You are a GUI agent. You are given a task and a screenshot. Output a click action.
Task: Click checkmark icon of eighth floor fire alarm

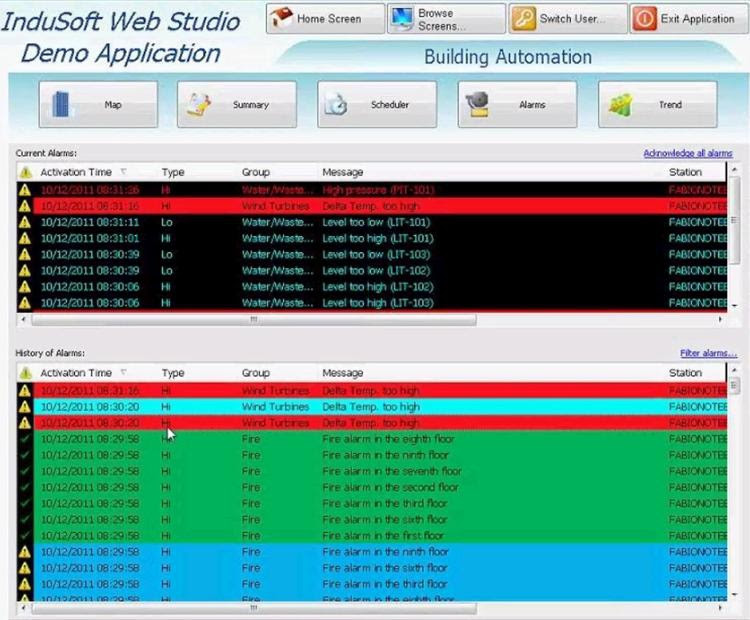click(25, 439)
